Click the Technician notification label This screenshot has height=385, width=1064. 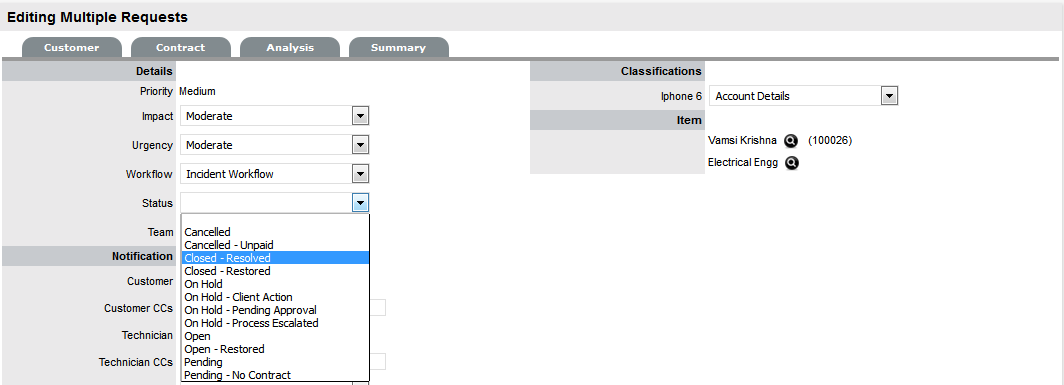tap(148, 335)
